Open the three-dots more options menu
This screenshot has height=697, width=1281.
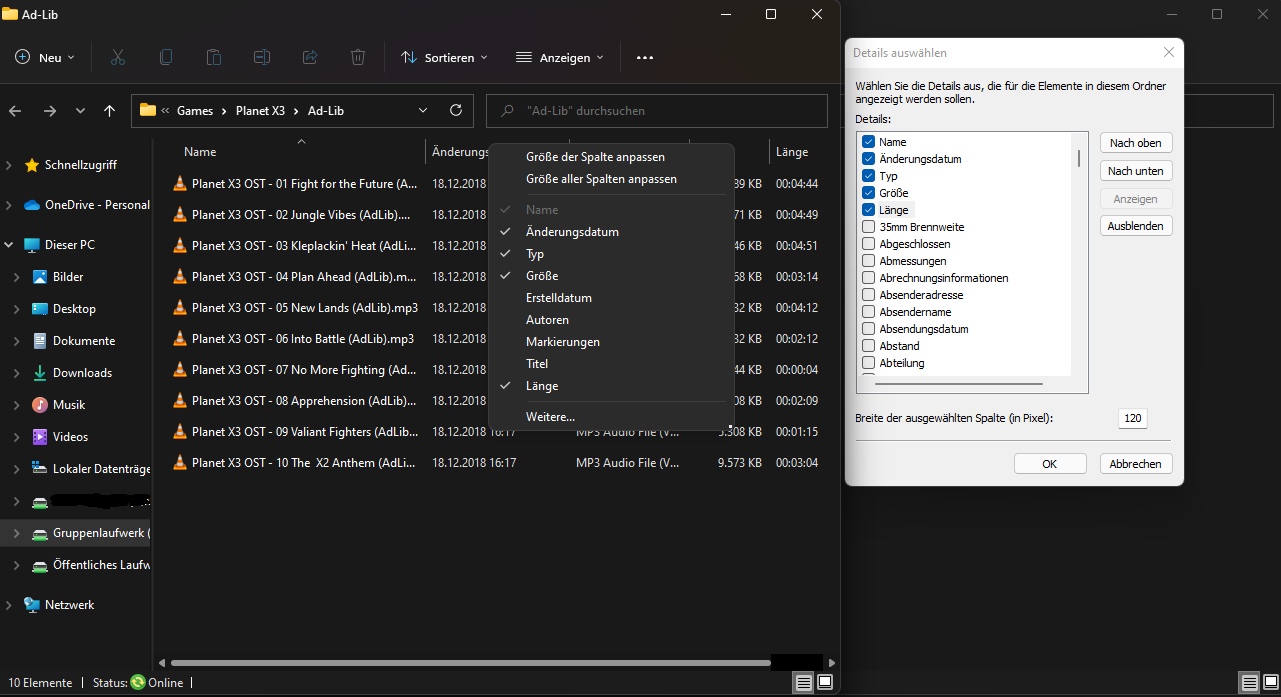click(x=645, y=57)
